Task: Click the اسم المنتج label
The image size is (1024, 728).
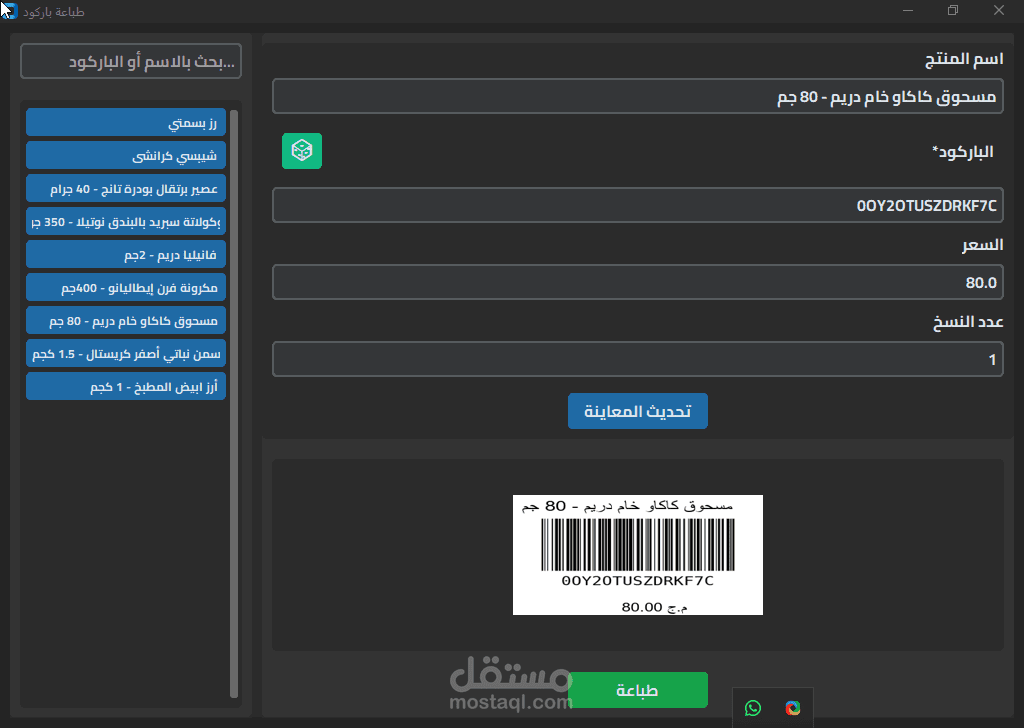Action: (x=964, y=59)
